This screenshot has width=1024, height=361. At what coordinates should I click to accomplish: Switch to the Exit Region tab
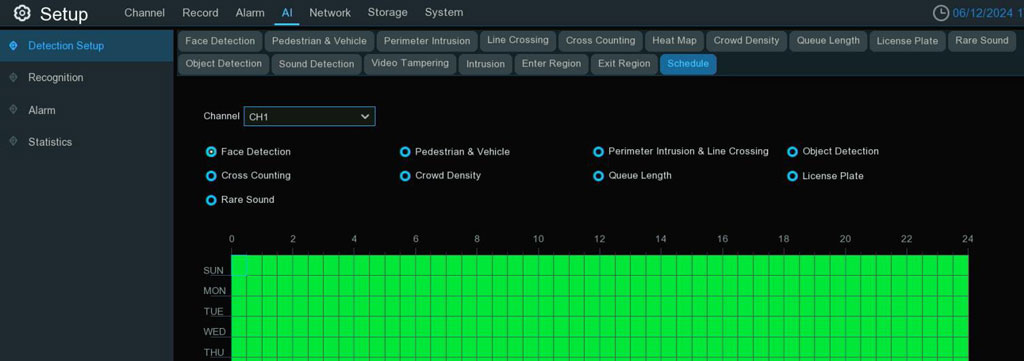(624, 64)
